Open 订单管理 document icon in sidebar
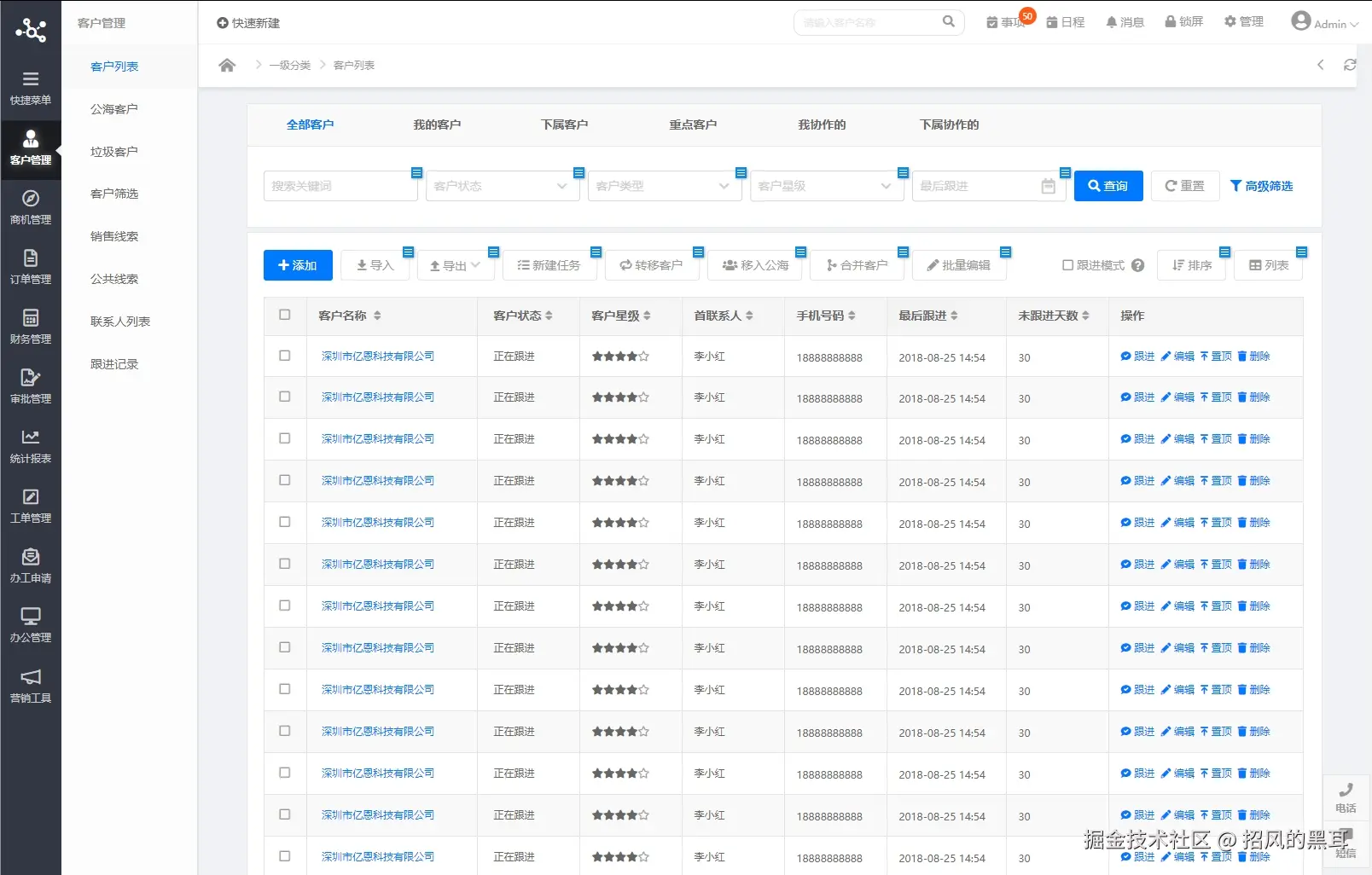Screen dimensions: 1372x875 (31, 258)
